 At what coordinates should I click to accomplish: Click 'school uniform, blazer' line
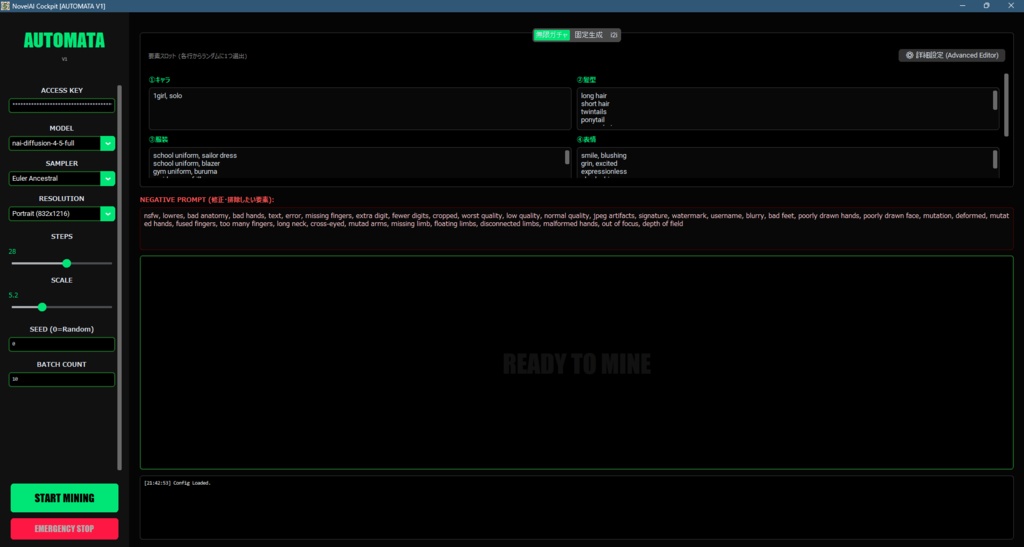coord(186,163)
